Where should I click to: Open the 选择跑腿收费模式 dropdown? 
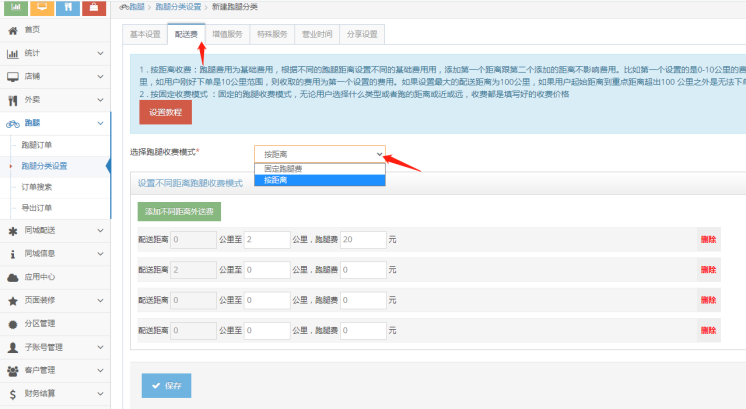pyautogui.click(x=319, y=153)
